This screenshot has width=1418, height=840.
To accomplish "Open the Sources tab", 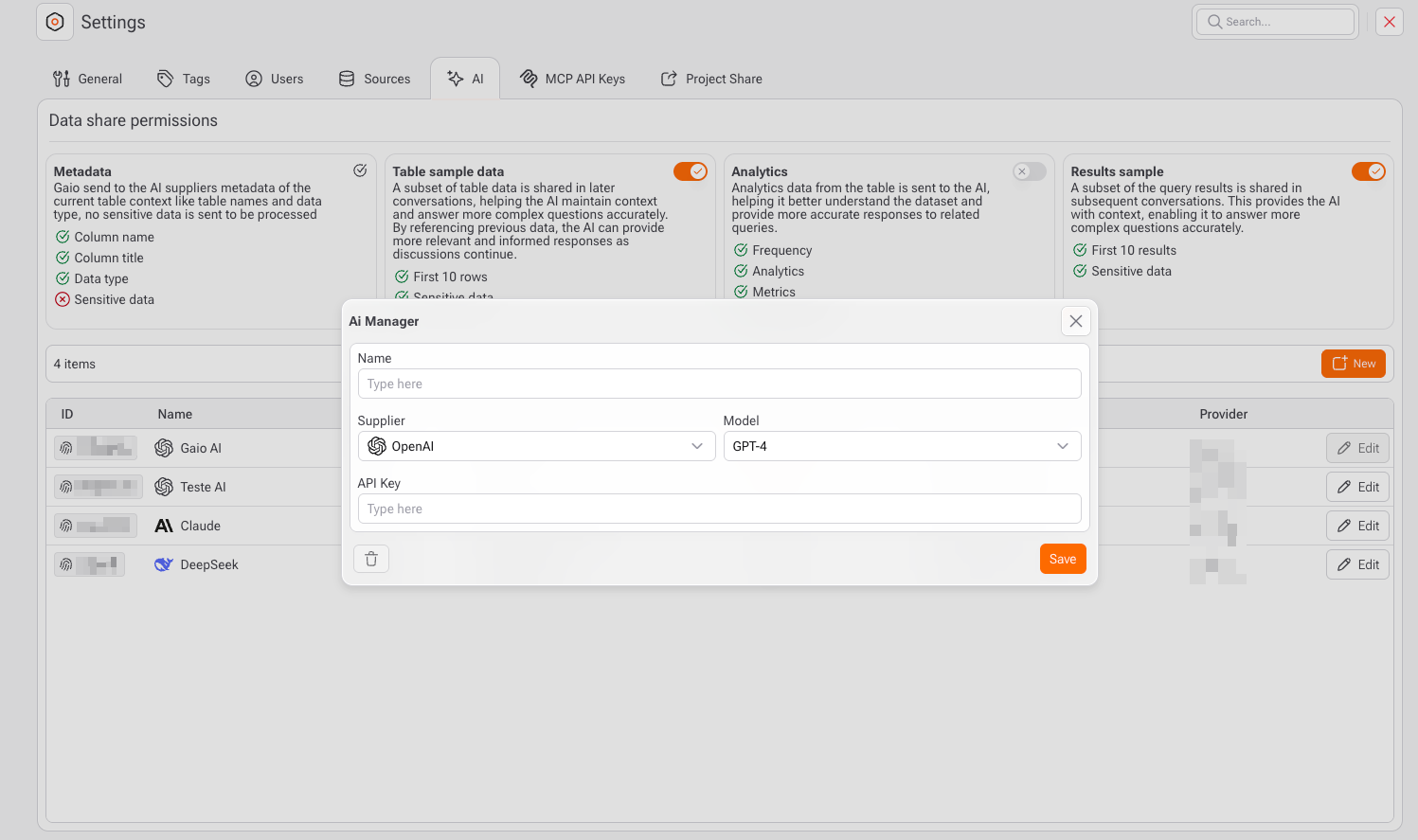I will [x=375, y=79].
